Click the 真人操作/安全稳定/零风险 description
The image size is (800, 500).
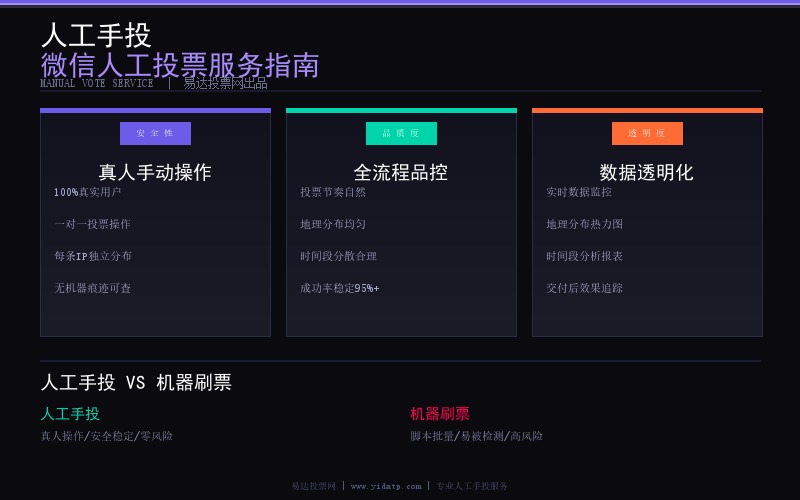click(107, 436)
